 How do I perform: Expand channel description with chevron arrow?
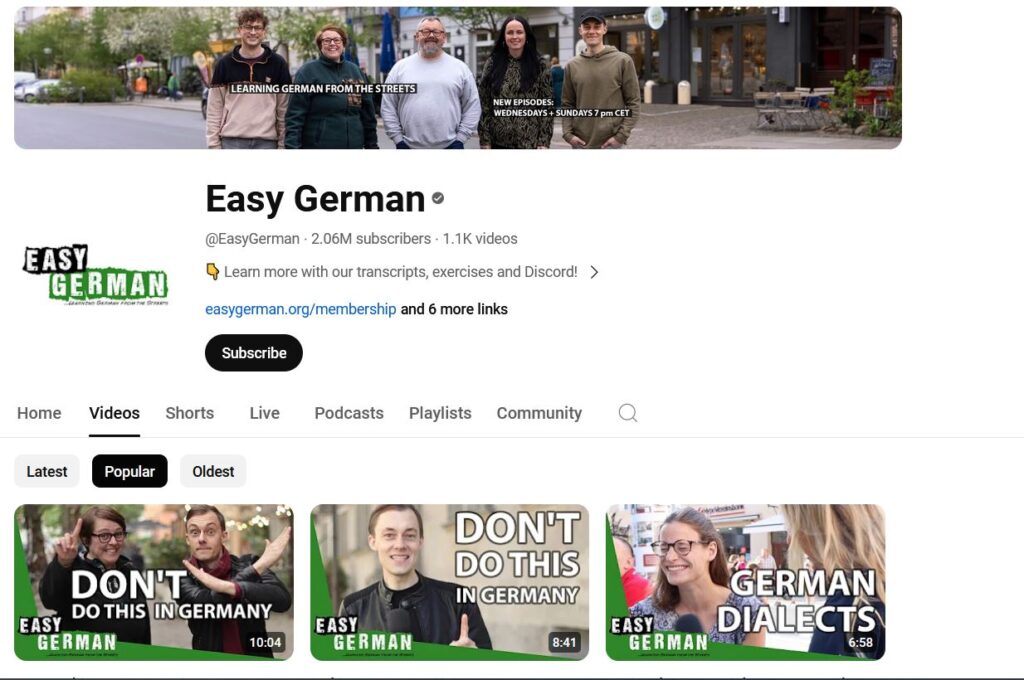594,271
